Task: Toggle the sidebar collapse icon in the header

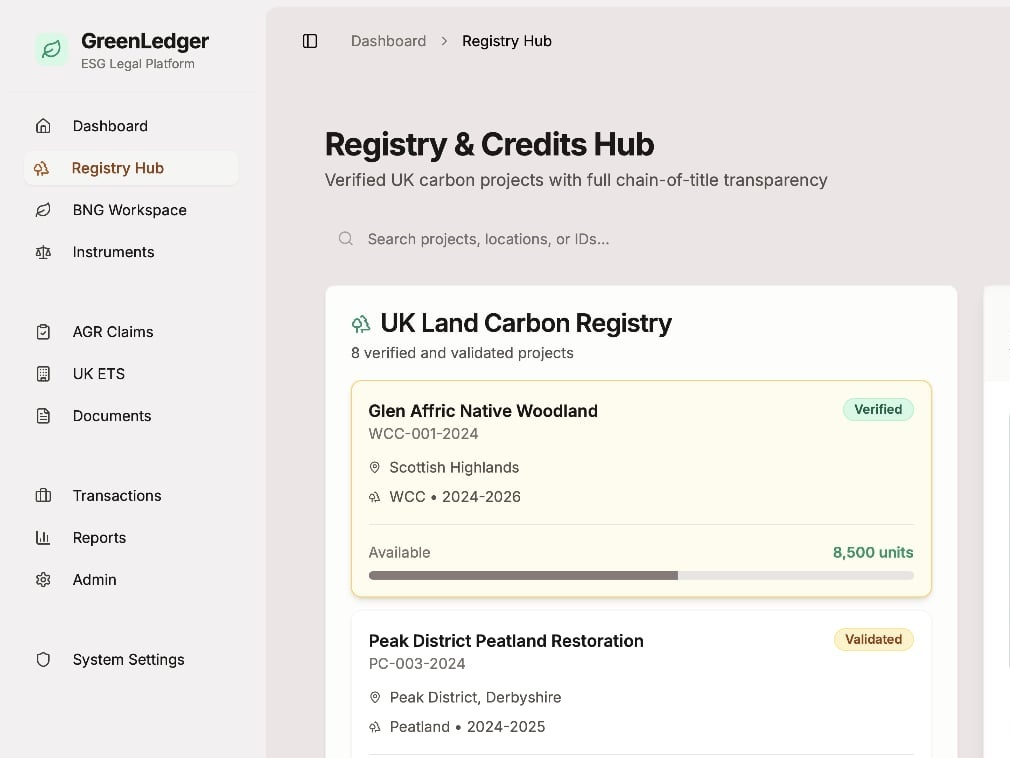Action: click(310, 40)
